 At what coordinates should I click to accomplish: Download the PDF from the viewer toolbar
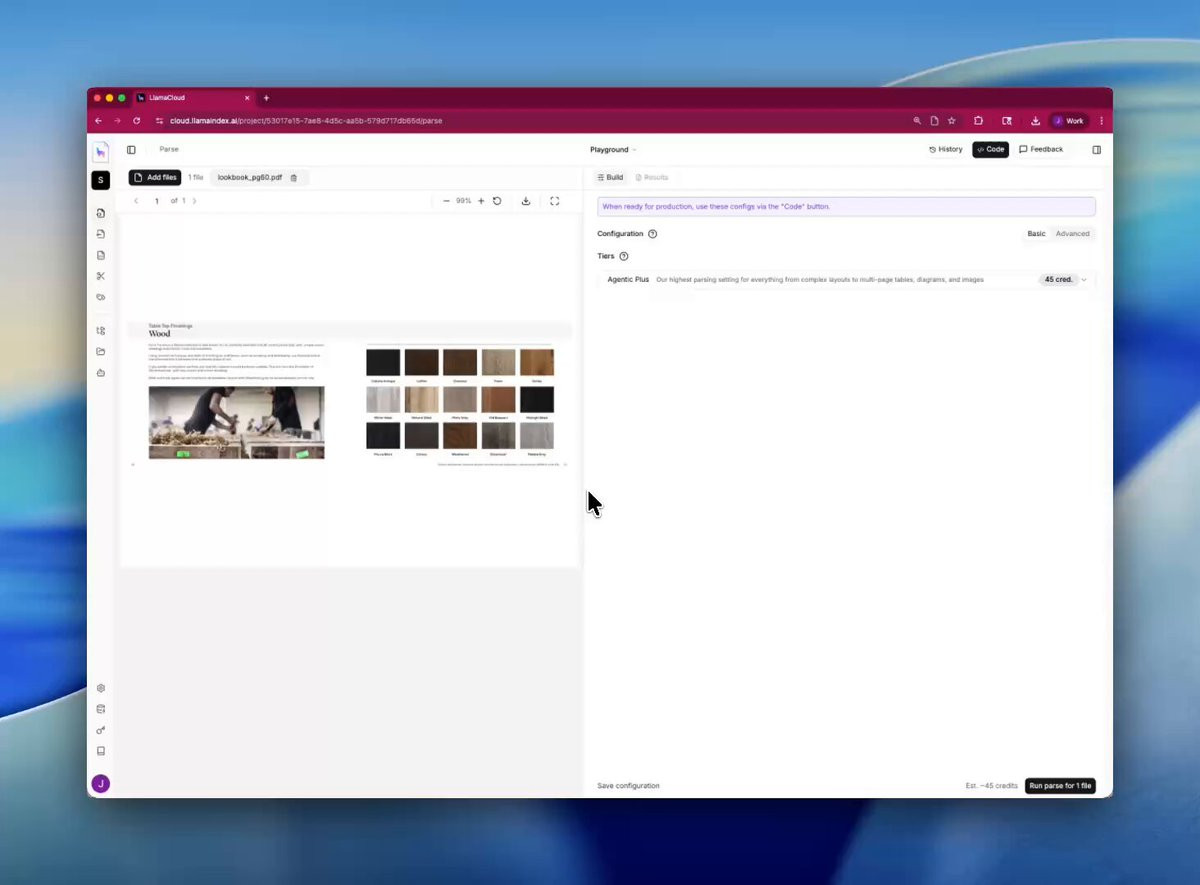pyautogui.click(x=526, y=201)
